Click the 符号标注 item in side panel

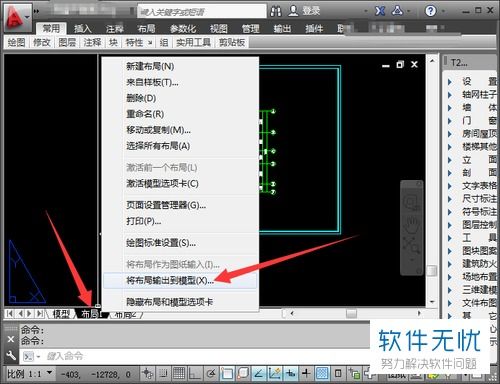coord(479,212)
